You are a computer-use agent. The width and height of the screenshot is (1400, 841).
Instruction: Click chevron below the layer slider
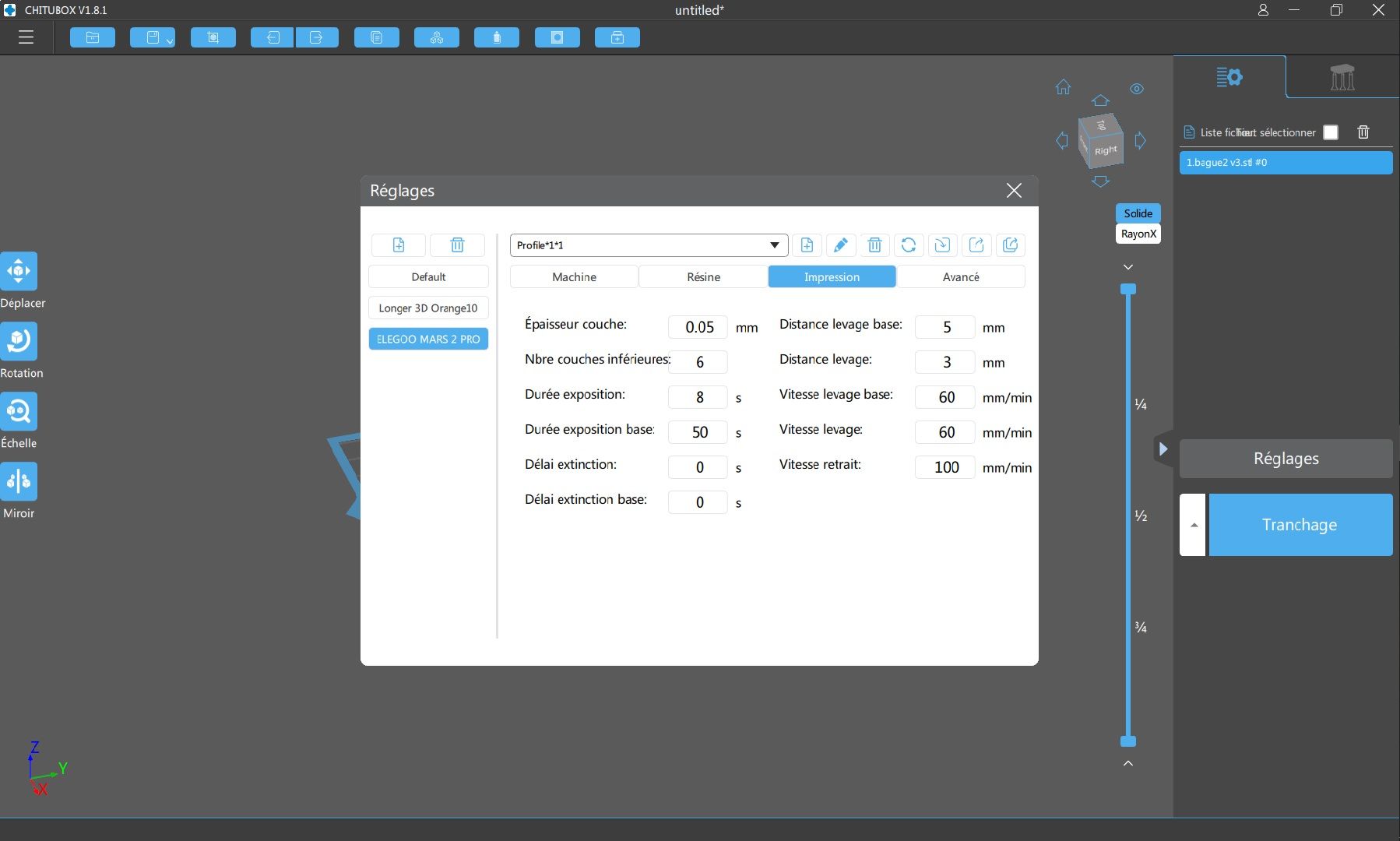pyautogui.click(x=1128, y=763)
